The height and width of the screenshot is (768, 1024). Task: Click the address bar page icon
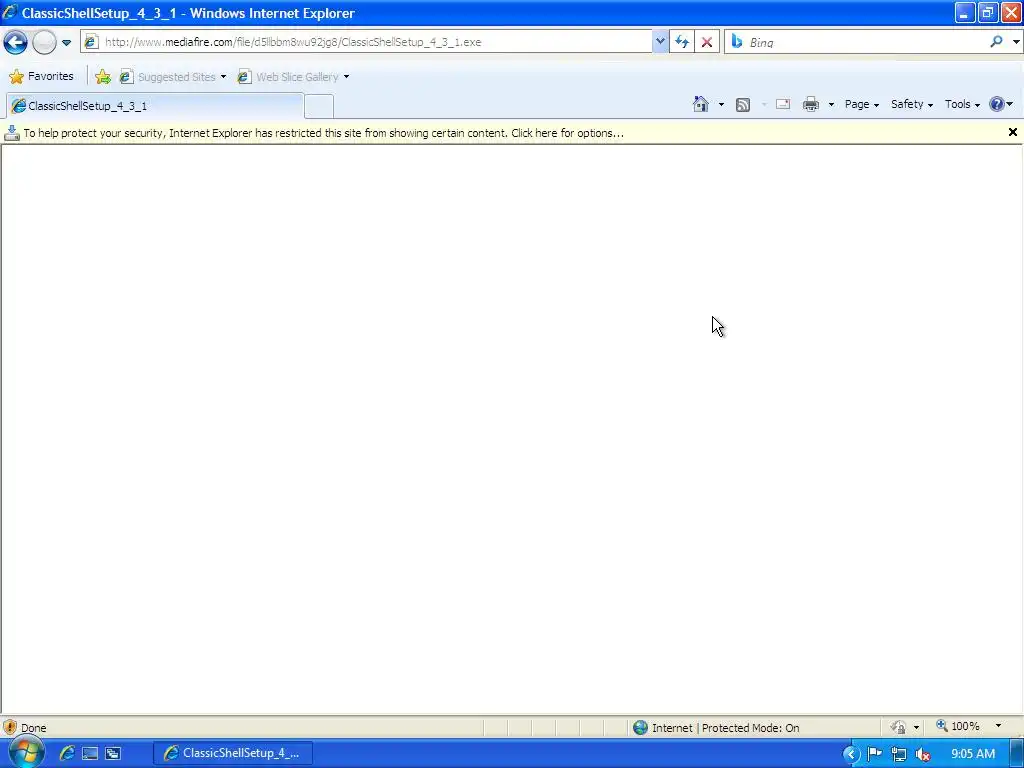pos(91,42)
